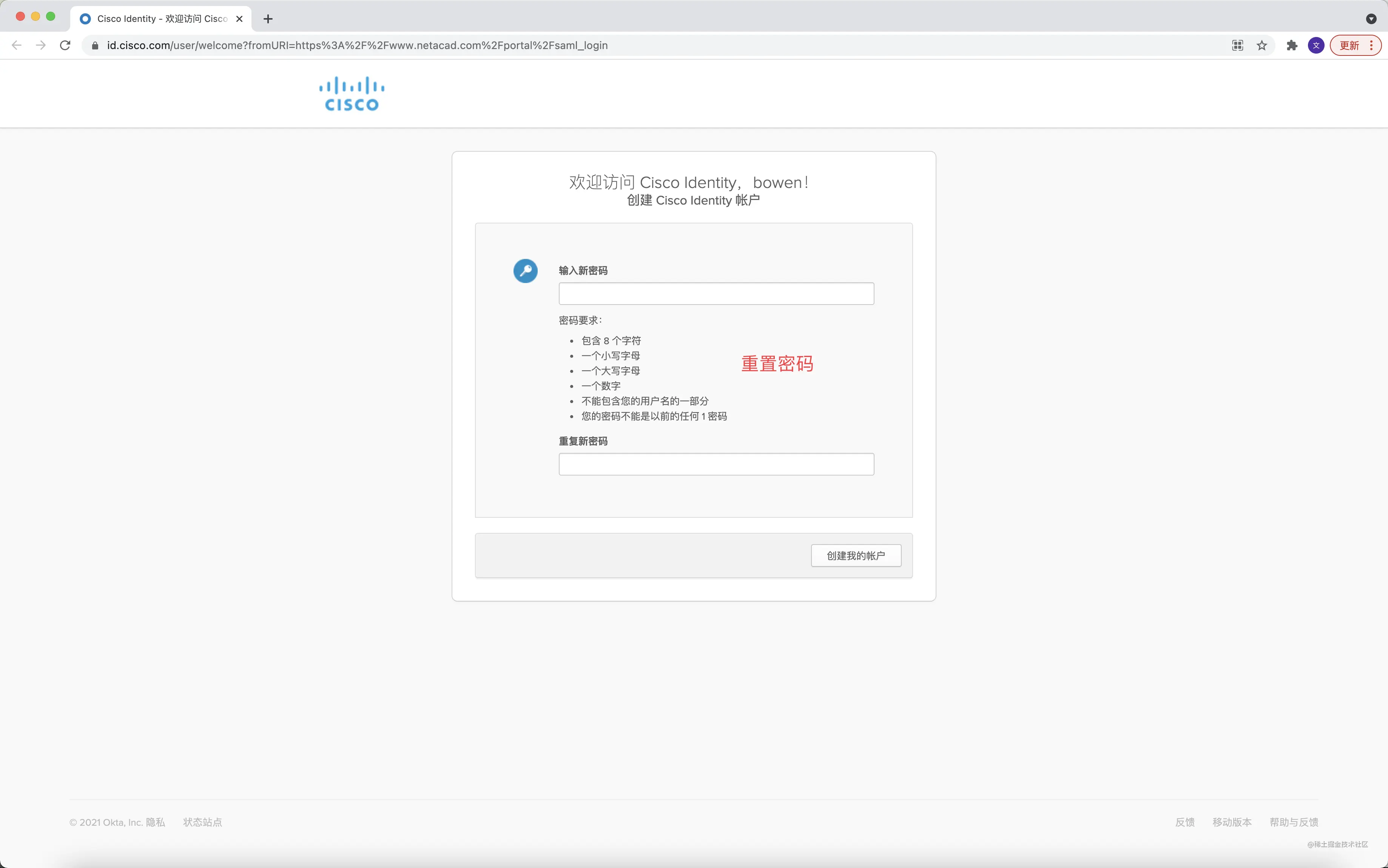Click the 更新 update button

pos(1355,45)
